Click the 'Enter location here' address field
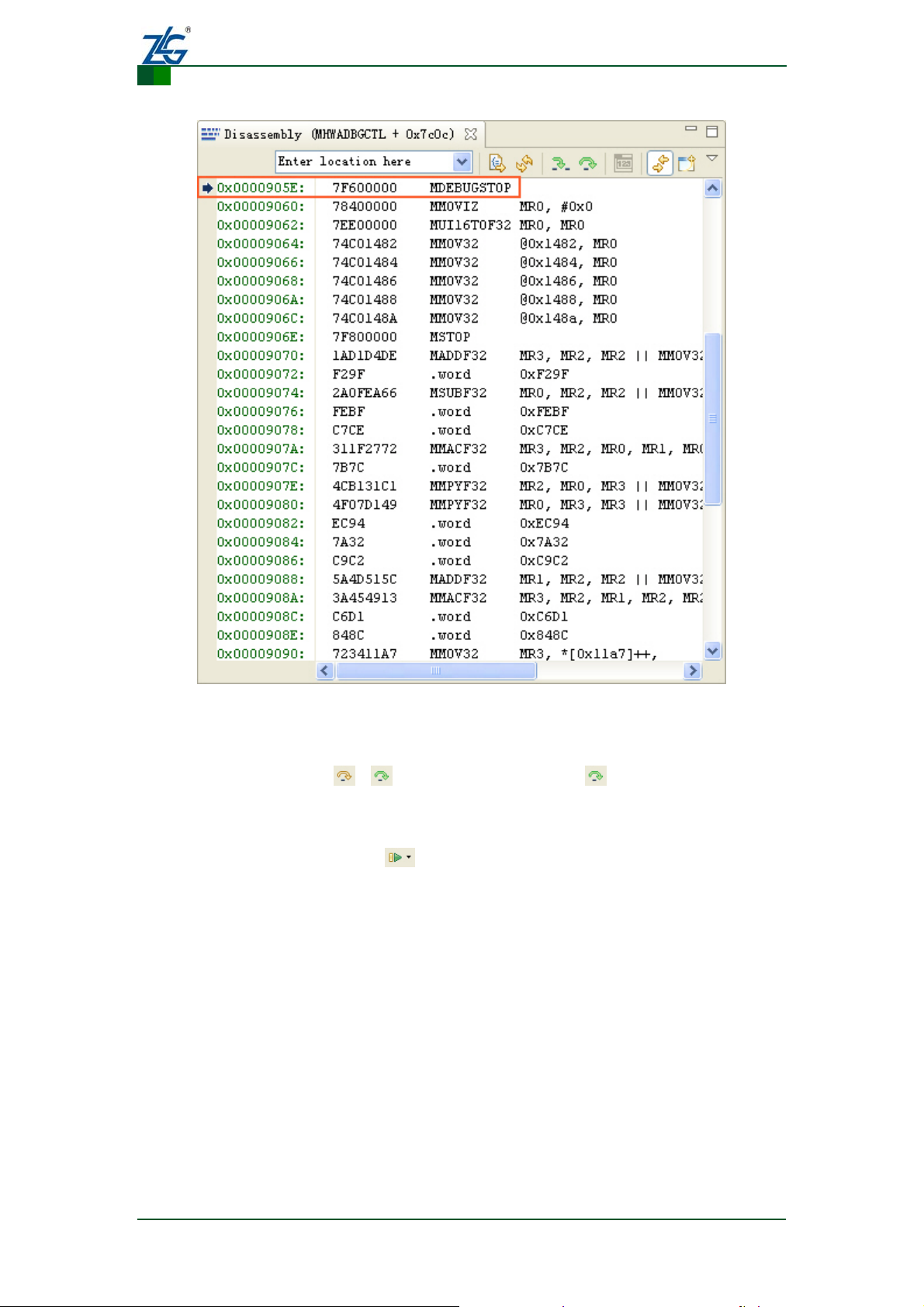Image resolution: width=924 pixels, height=1307 pixels. click(365, 161)
